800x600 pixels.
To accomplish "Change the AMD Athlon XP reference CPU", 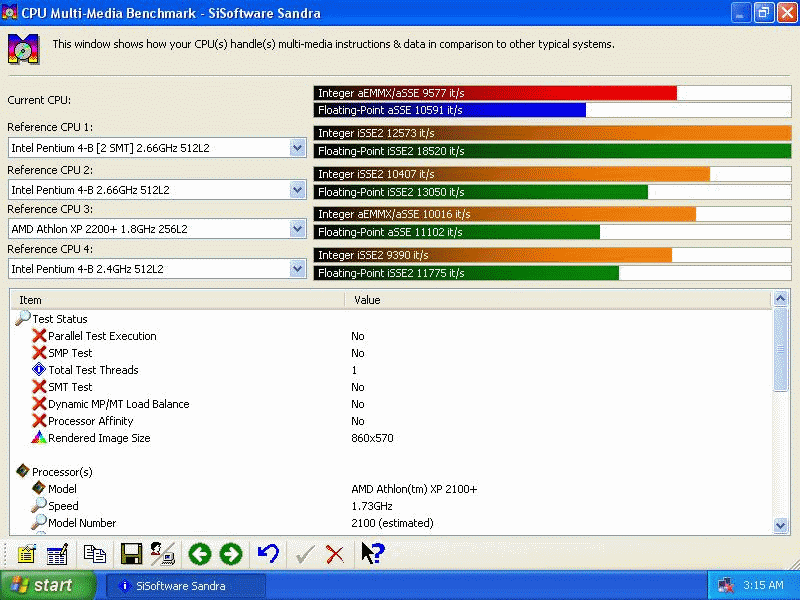I will (x=297, y=228).
